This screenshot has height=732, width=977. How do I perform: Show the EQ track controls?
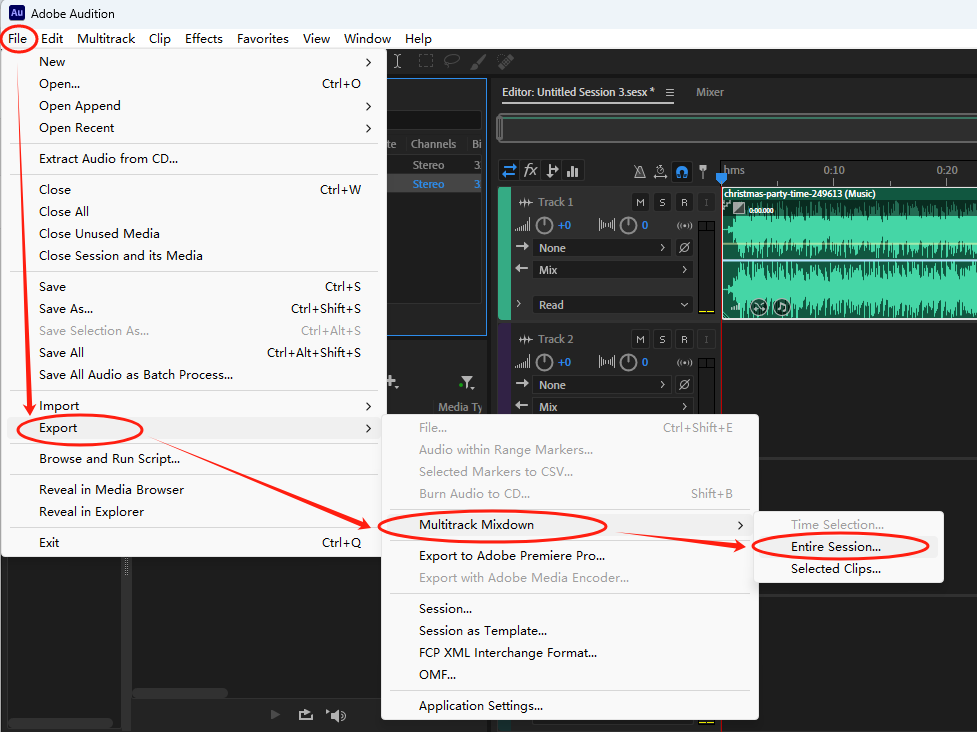click(x=573, y=171)
